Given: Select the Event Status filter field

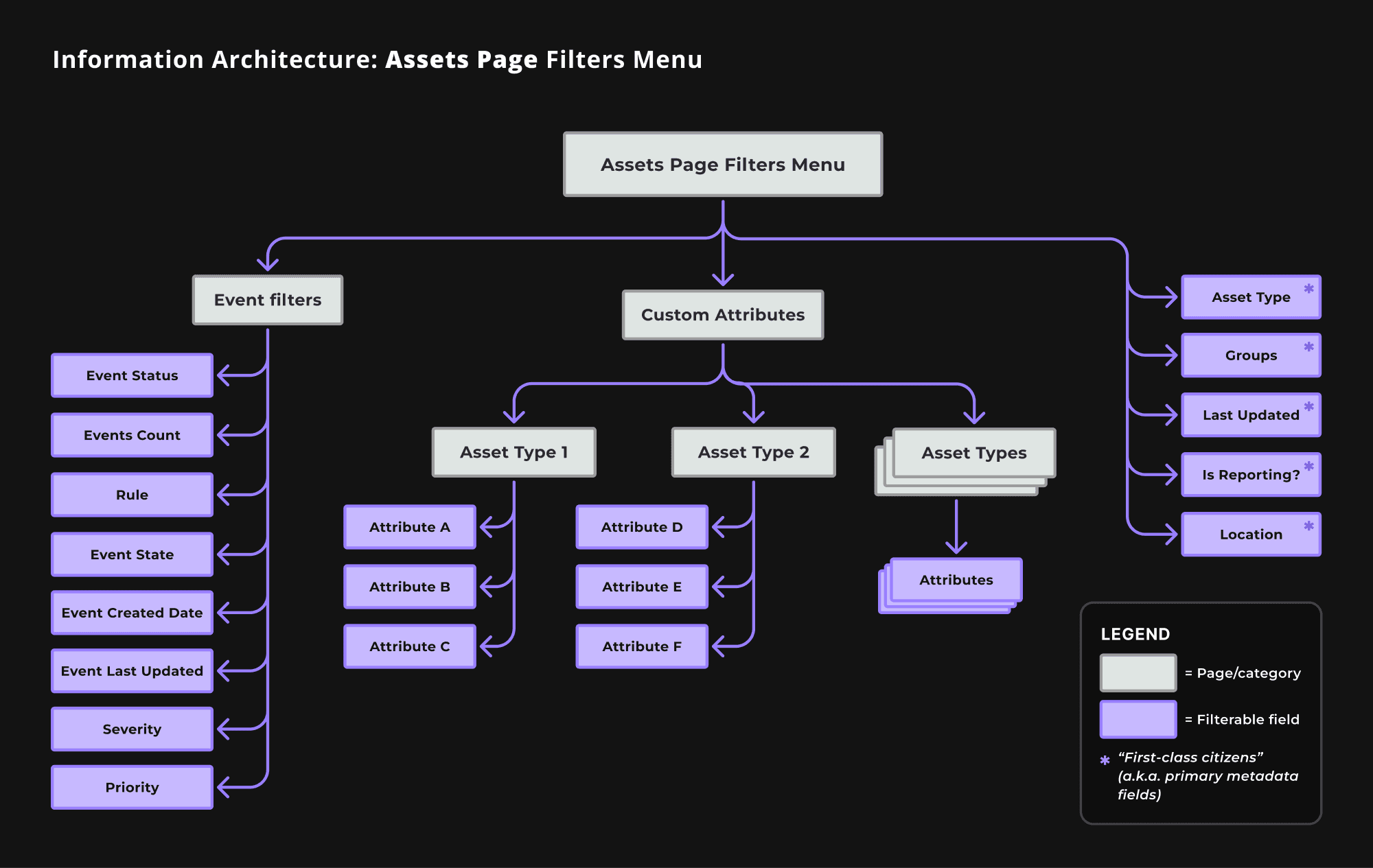Looking at the screenshot, I should (x=132, y=375).
